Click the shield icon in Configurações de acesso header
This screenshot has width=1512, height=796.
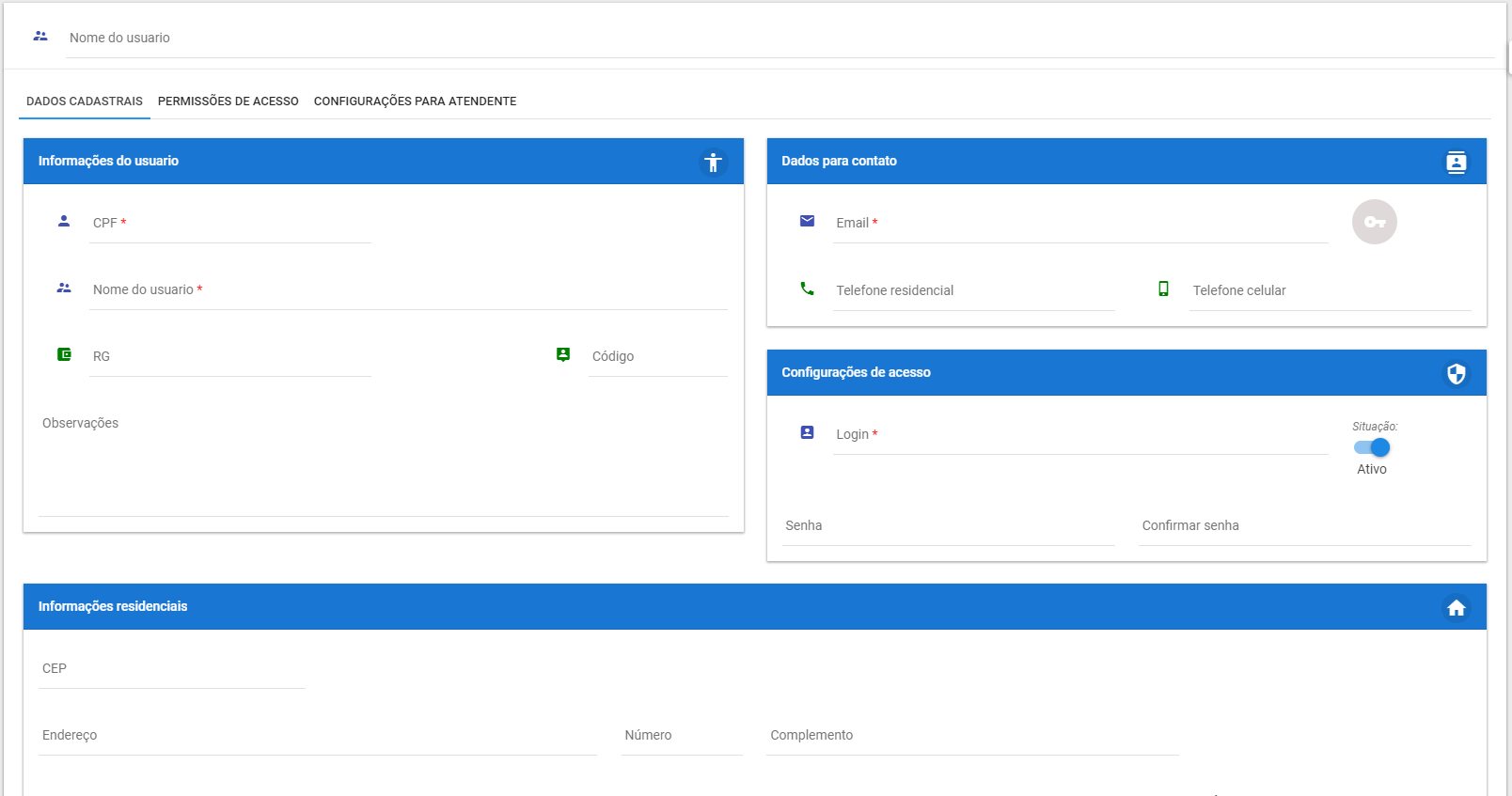point(1457,374)
